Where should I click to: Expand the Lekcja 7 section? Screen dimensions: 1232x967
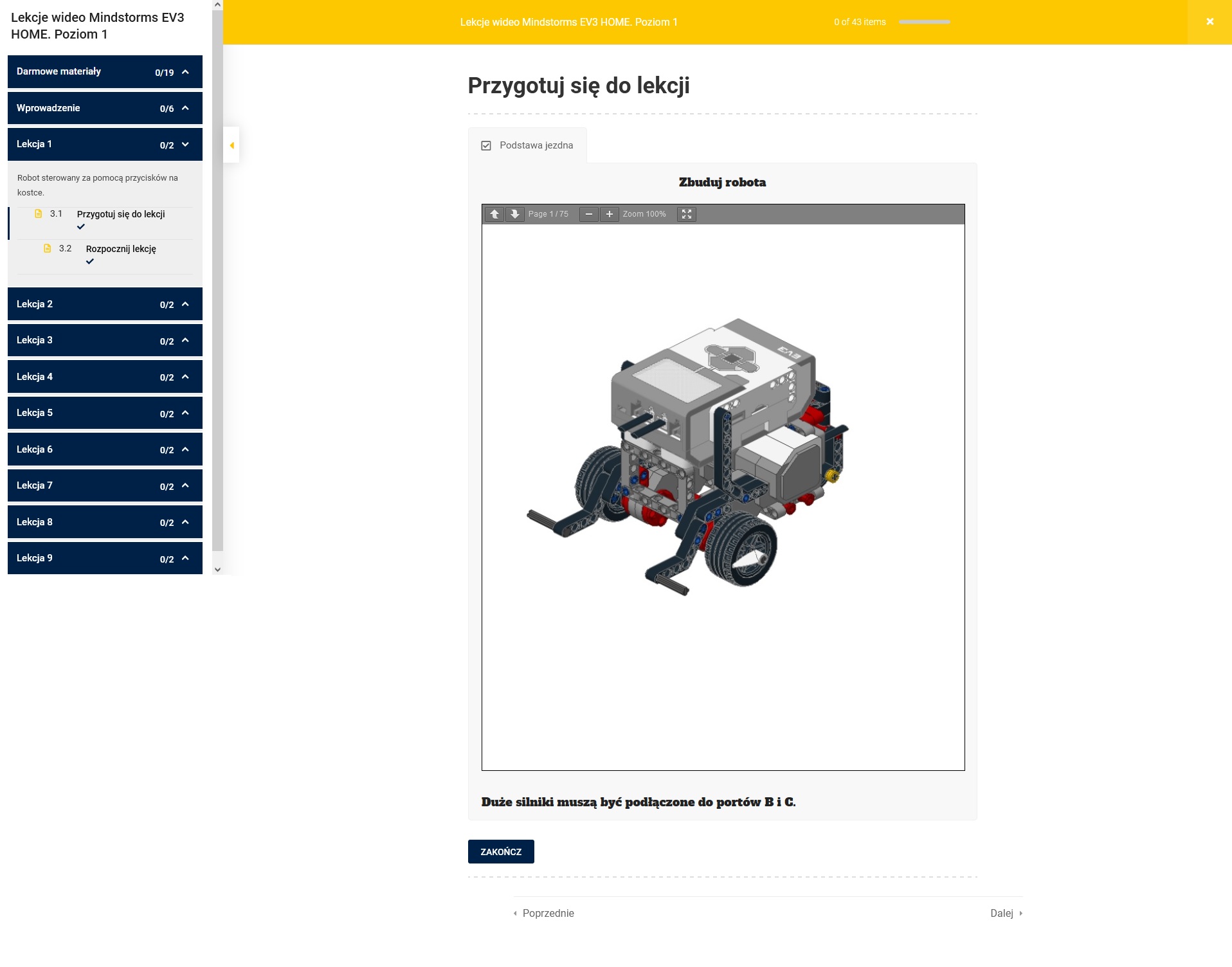coord(105,485)
